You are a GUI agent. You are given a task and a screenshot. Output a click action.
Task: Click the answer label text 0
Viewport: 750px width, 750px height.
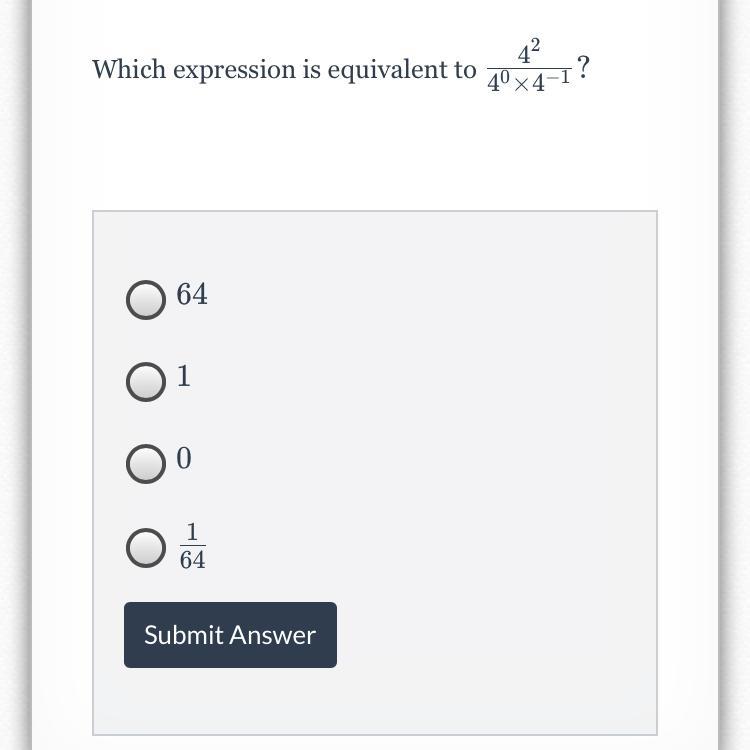click(x=184, y=458)
